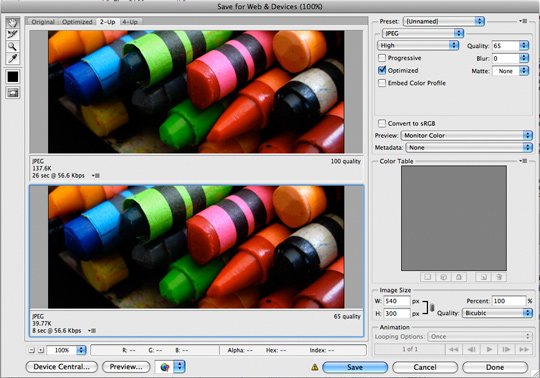Select the 65 quality preview image
The width and height of the screenshot is (540, 378).
(196, 247)
